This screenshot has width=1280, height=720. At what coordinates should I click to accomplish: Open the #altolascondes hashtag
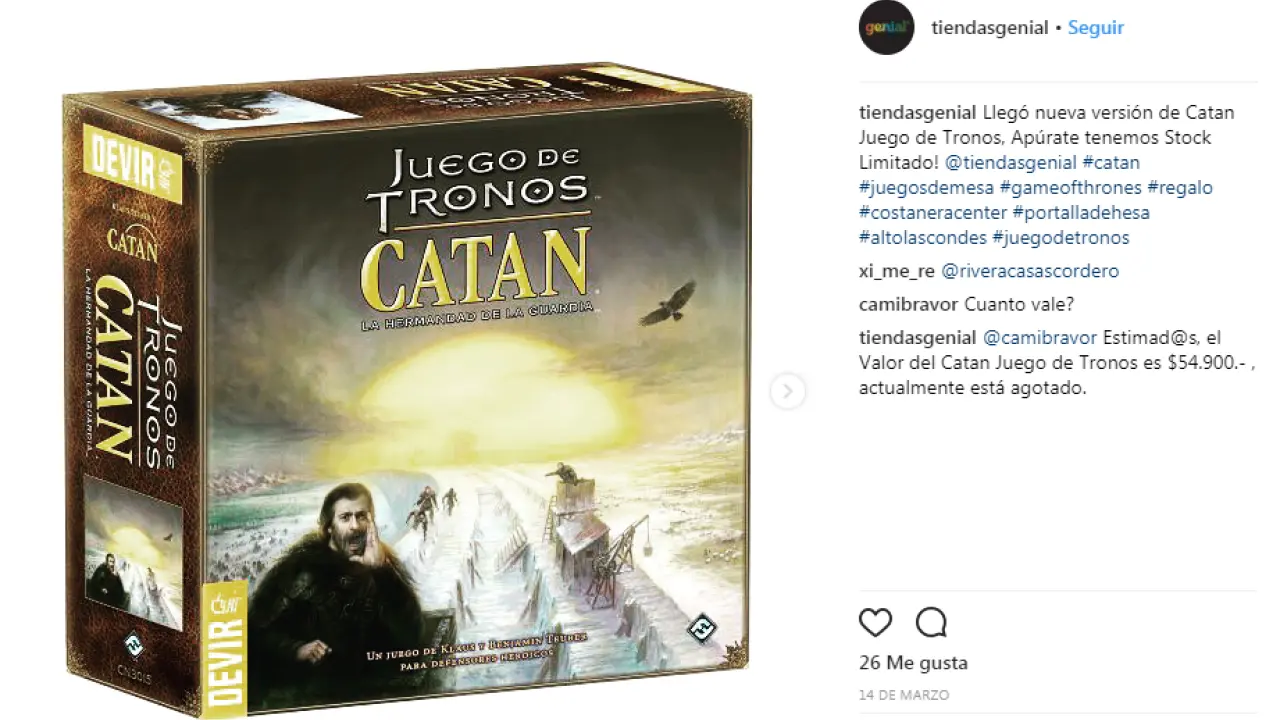coord(922,237)
